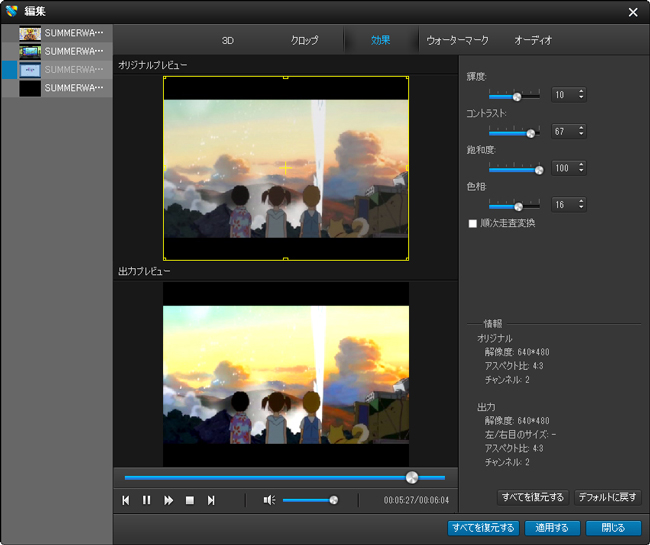The width and height of the screenshot is (650, 545).
Task: Select the first SUMMERWA clip thumbnail
Action: [x=30, y=33]
